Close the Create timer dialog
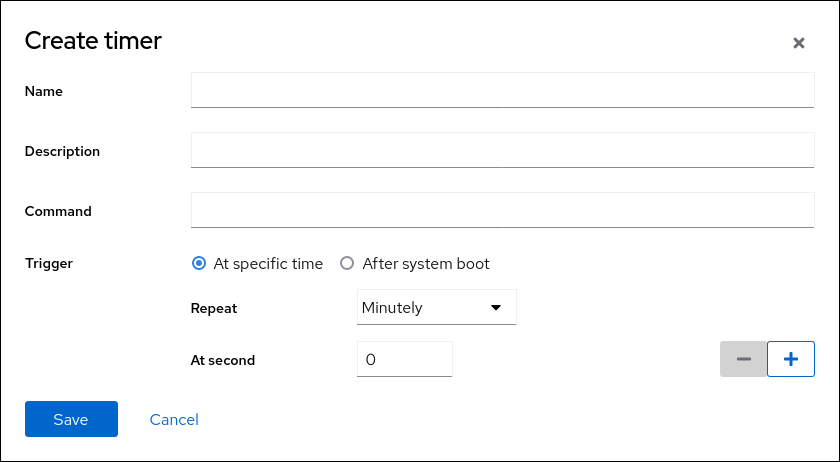The width and height of the screenshot is (840, 462). [799, 43]
